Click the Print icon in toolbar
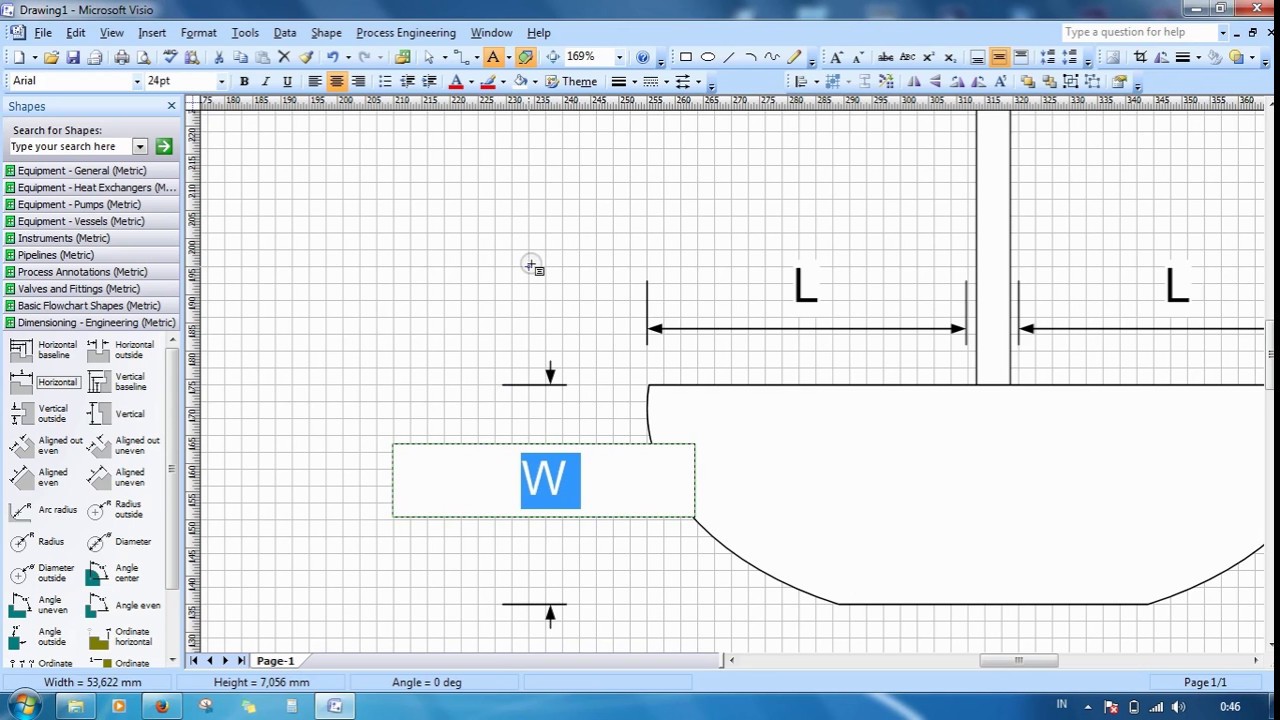The width and height of the screenshot is (1280, 720). coord(122,57)
